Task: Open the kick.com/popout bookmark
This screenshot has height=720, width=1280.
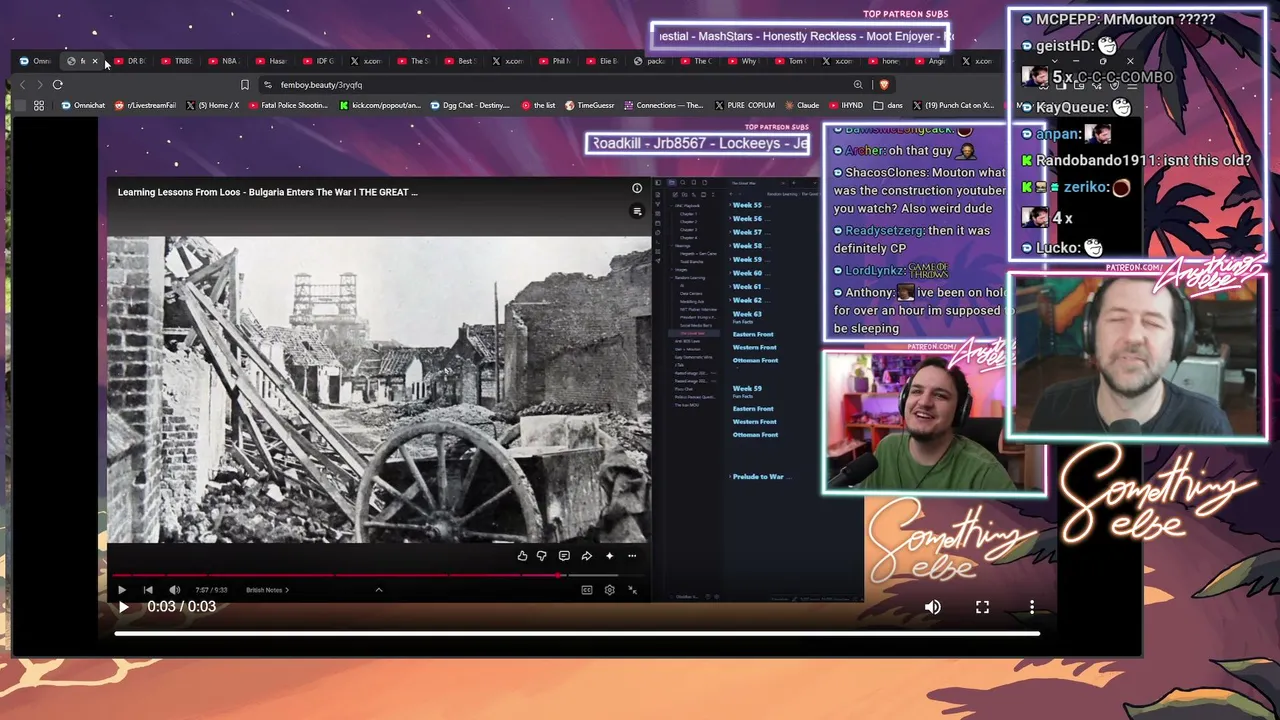Action: pos(381,105)
